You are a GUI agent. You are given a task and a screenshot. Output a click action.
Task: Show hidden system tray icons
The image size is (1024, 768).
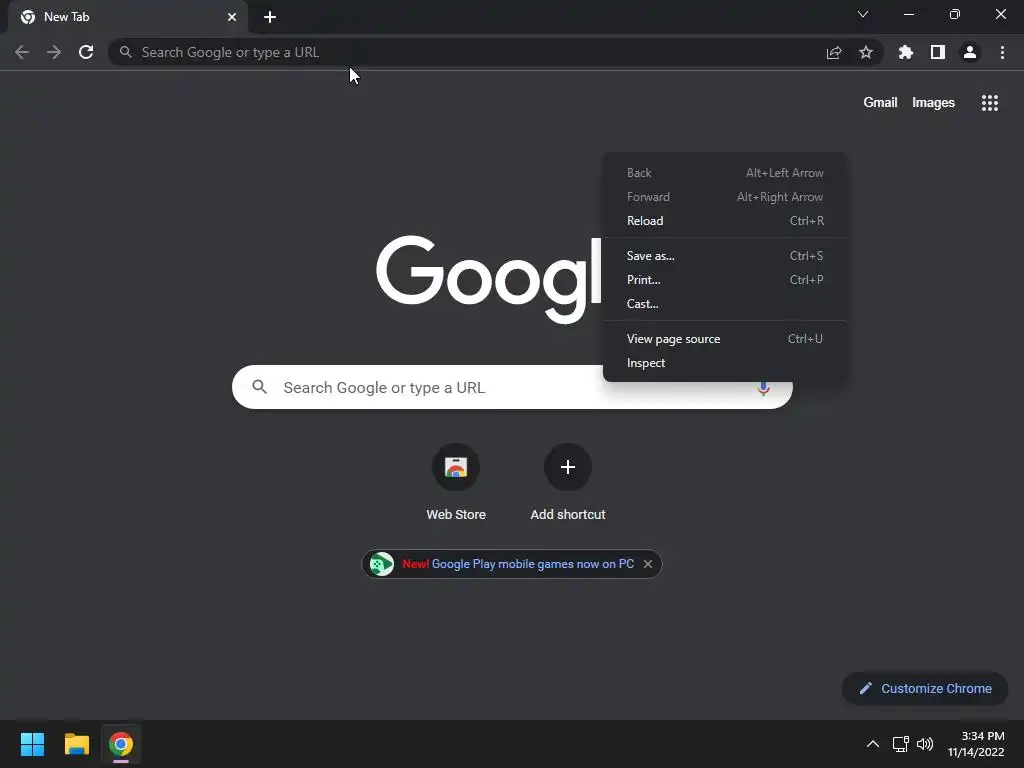click(x=872, y=744)
